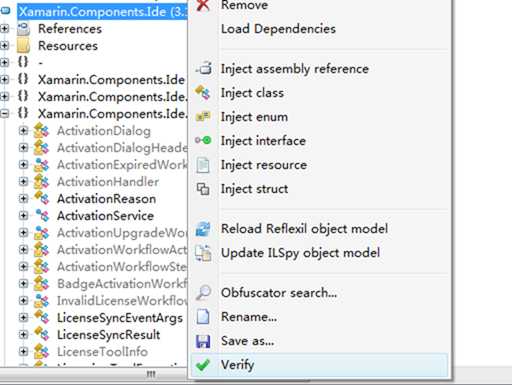Click the horizontal scrollbar thumb below tree

[151, 375]
